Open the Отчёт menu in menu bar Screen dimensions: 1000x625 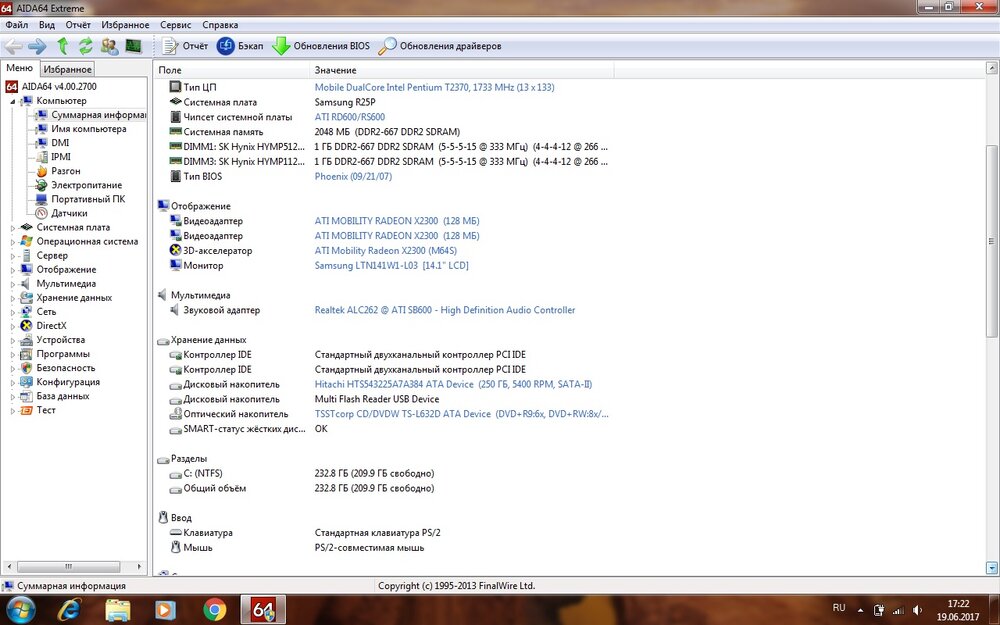tap(78, 25)
